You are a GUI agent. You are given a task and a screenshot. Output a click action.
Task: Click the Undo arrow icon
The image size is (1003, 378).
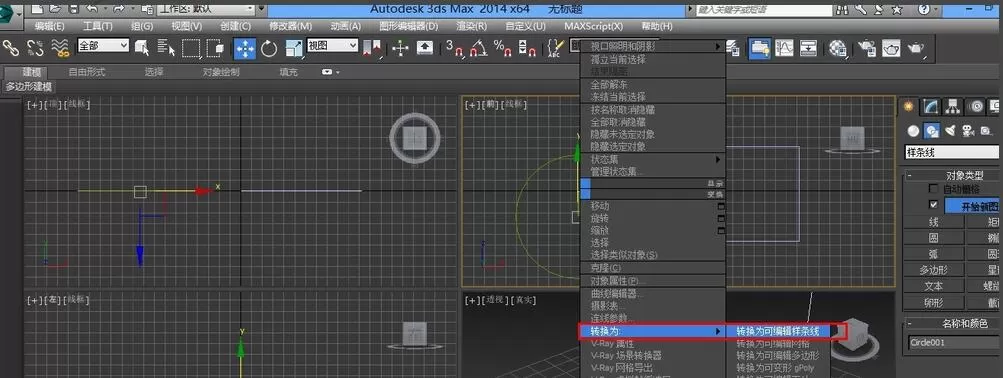point(91,9)
